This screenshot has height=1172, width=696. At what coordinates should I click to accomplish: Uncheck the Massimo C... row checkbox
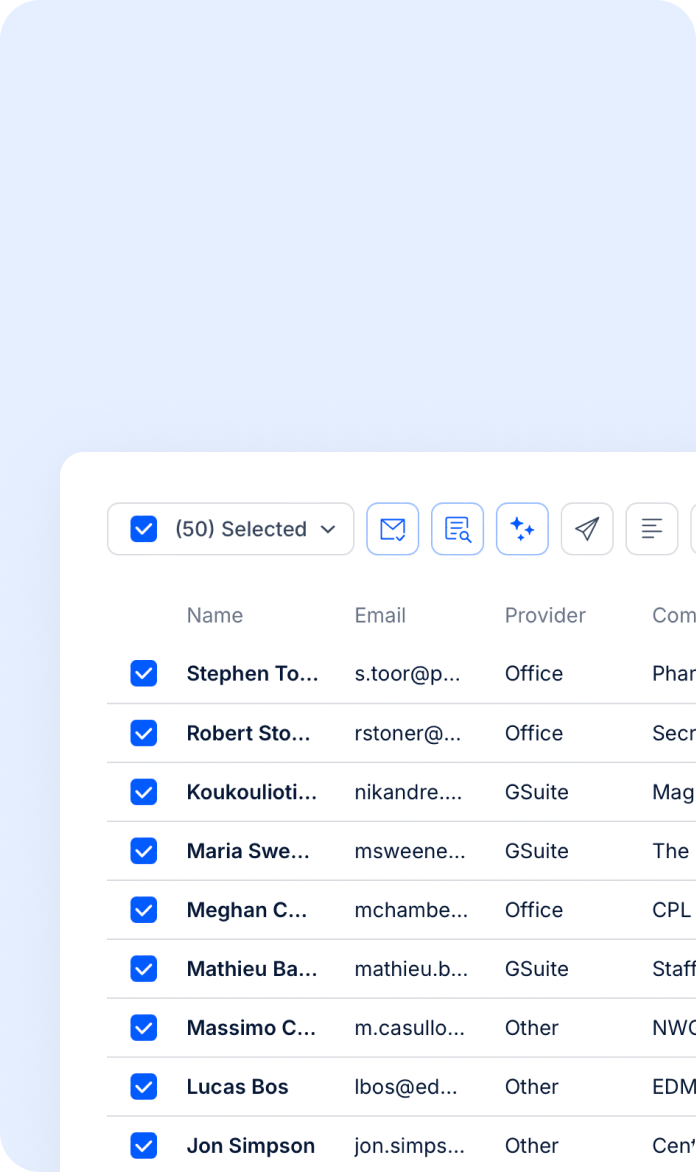click(x=144, y=1028)
